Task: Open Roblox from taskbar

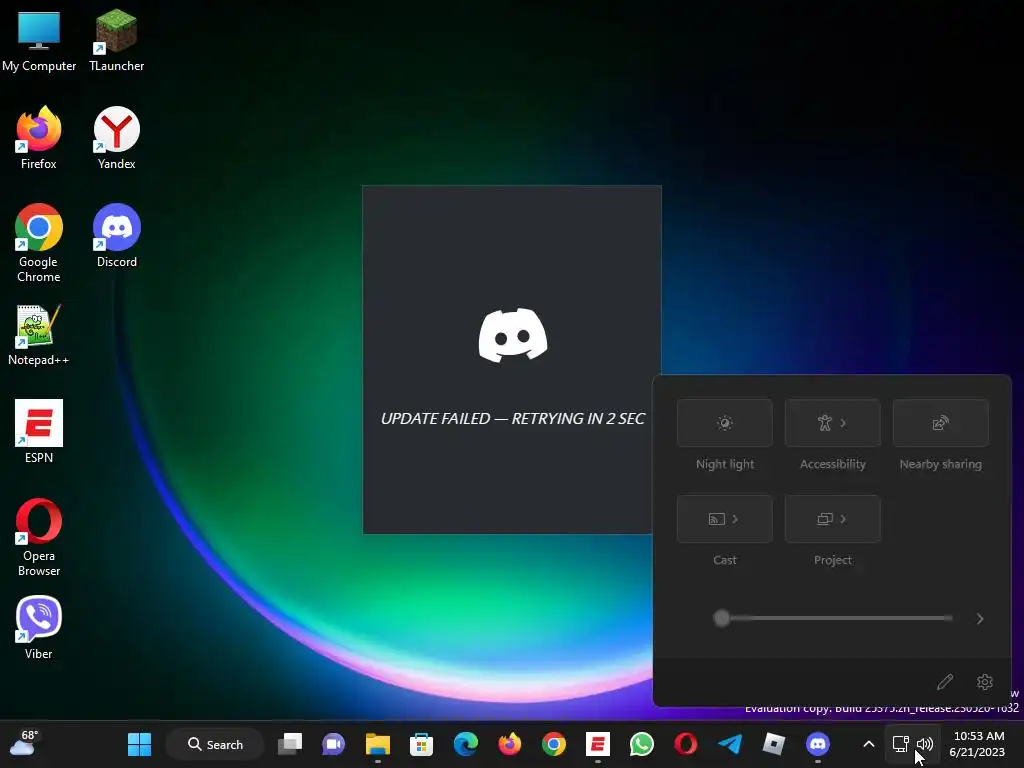Action: 774,744
